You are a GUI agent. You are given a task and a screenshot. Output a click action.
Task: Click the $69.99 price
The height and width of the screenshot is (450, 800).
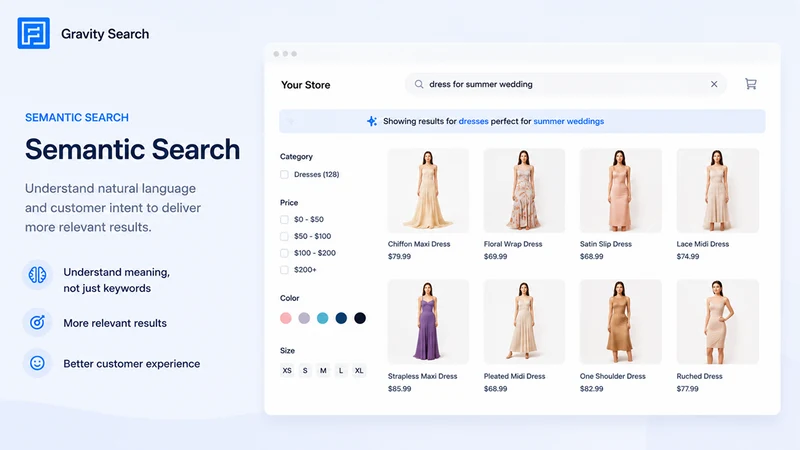click(495, 257)
